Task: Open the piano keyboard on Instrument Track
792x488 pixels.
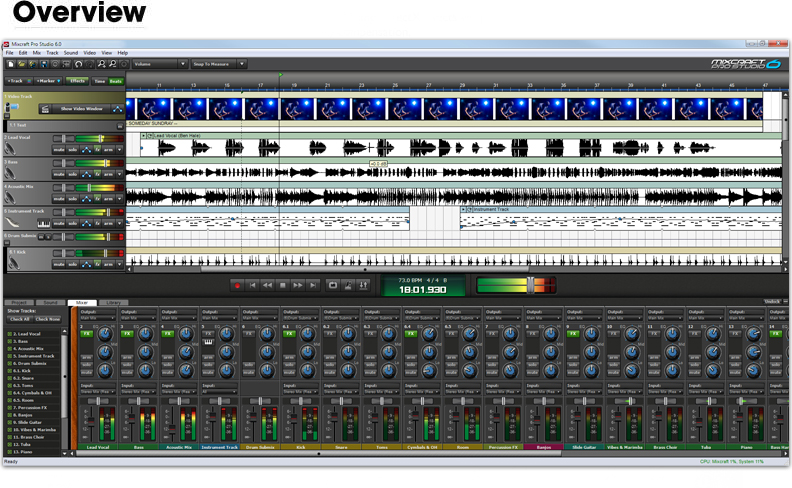Action: [42, 222]
